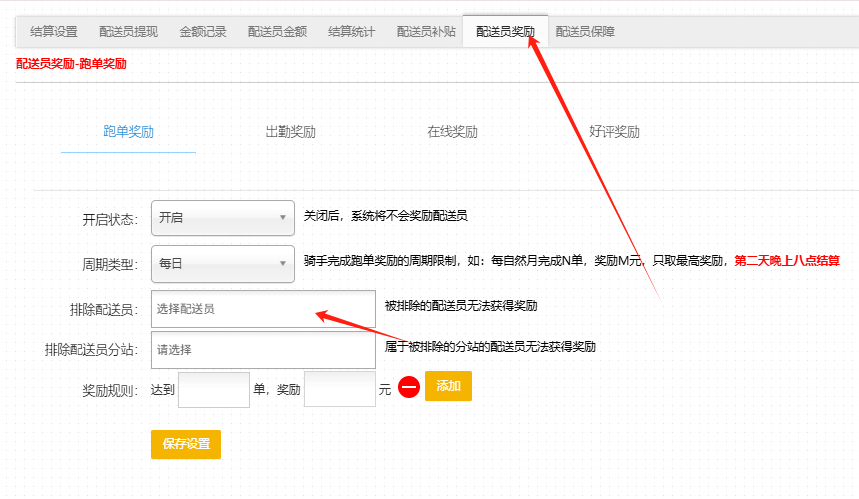Open the 在线奖励 sub-tab
The image size is (859, 499).
coord(453,132)
